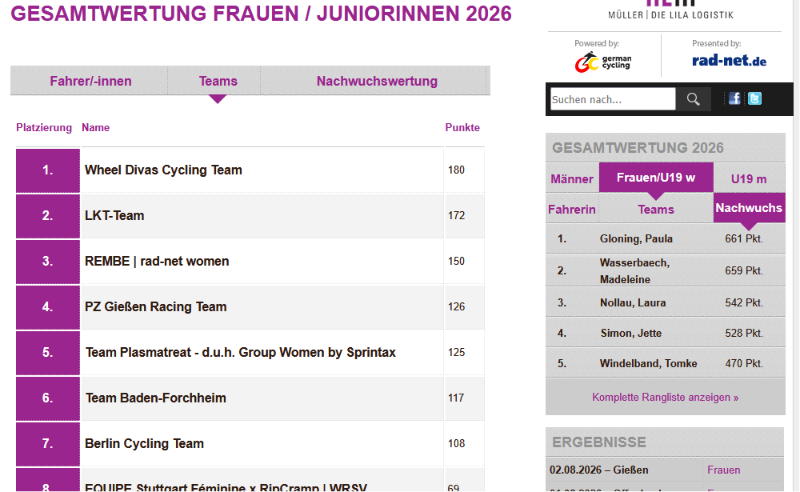Open 'Komplette Rangliste anzeigen' link
Image resolution: width=800 pixels, height=492 pixels.
665,397
